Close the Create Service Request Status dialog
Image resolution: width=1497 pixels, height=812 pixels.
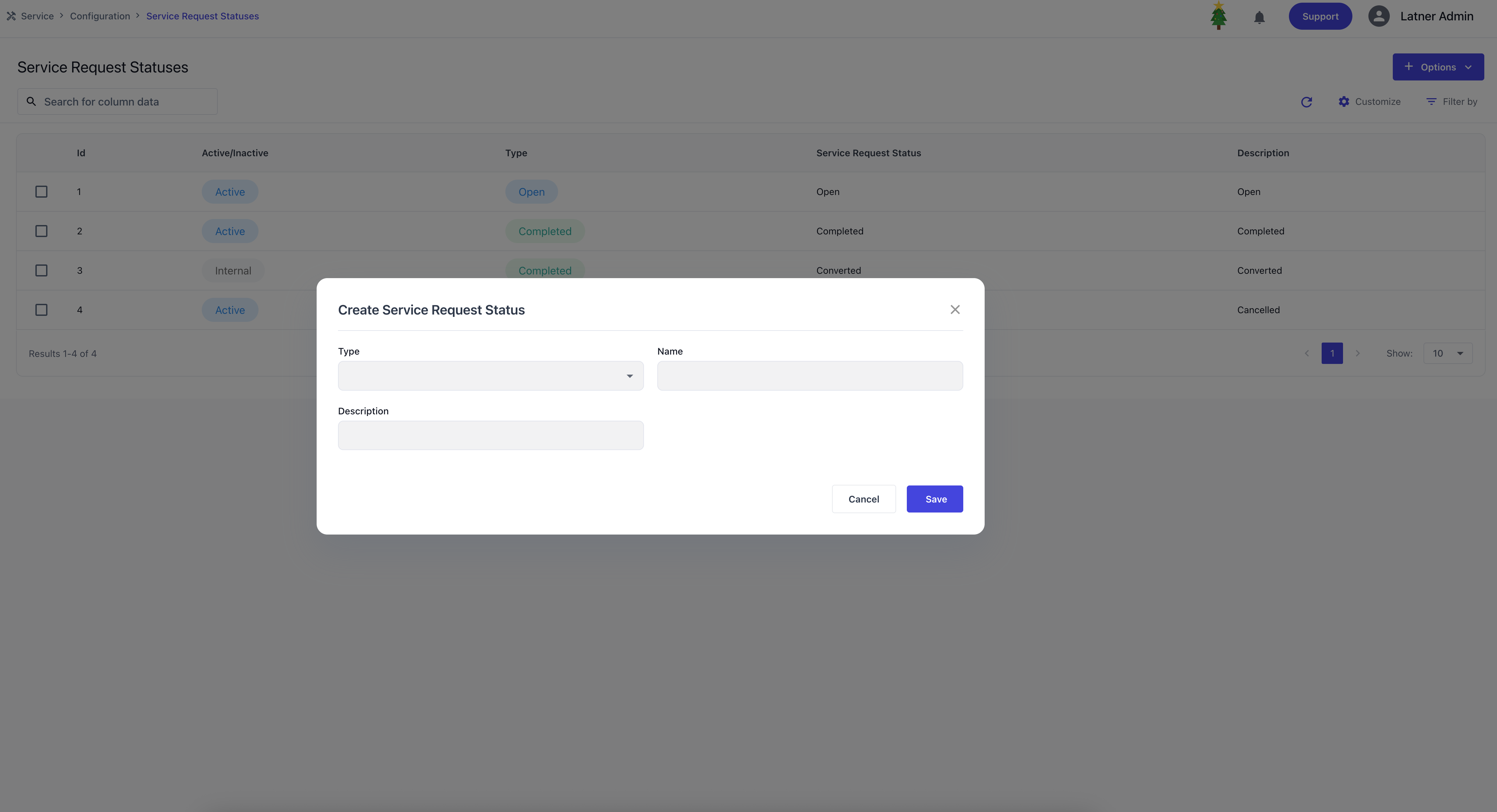[x=955, y=310]
